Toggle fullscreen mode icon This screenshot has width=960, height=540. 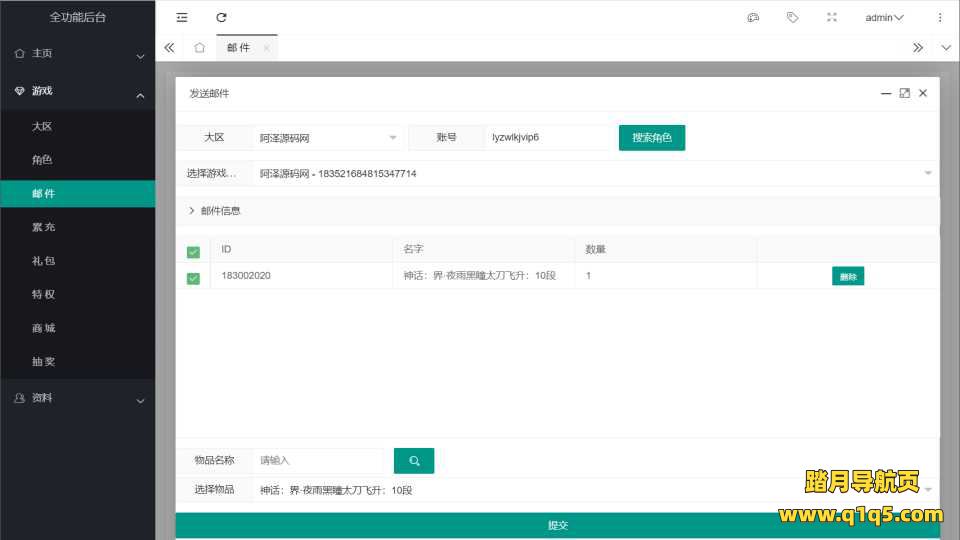(832, 17)
